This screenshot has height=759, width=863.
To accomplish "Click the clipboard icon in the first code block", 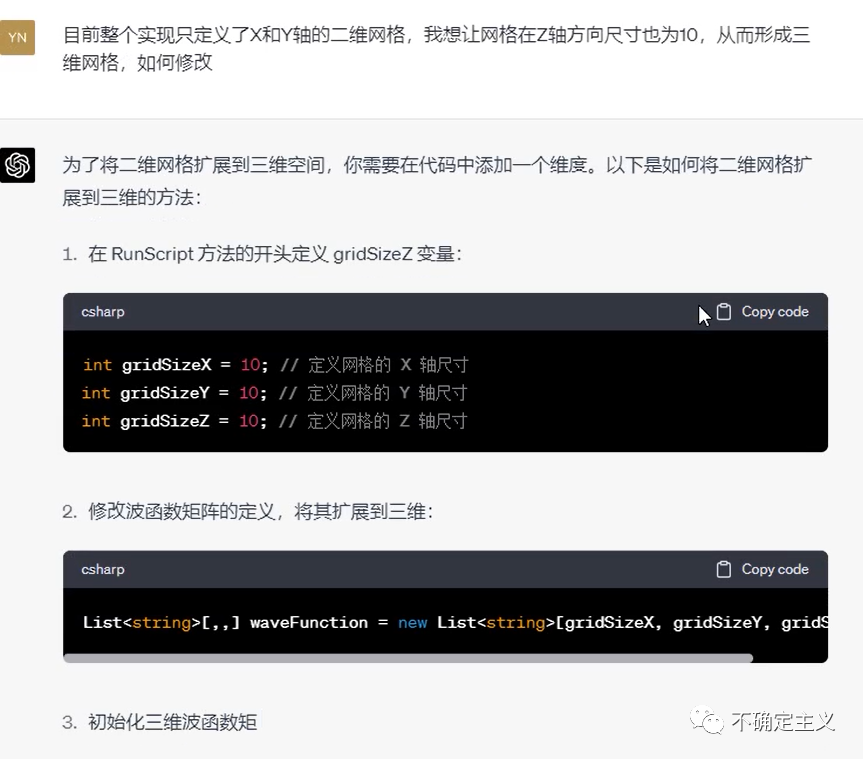I will 725,312.
